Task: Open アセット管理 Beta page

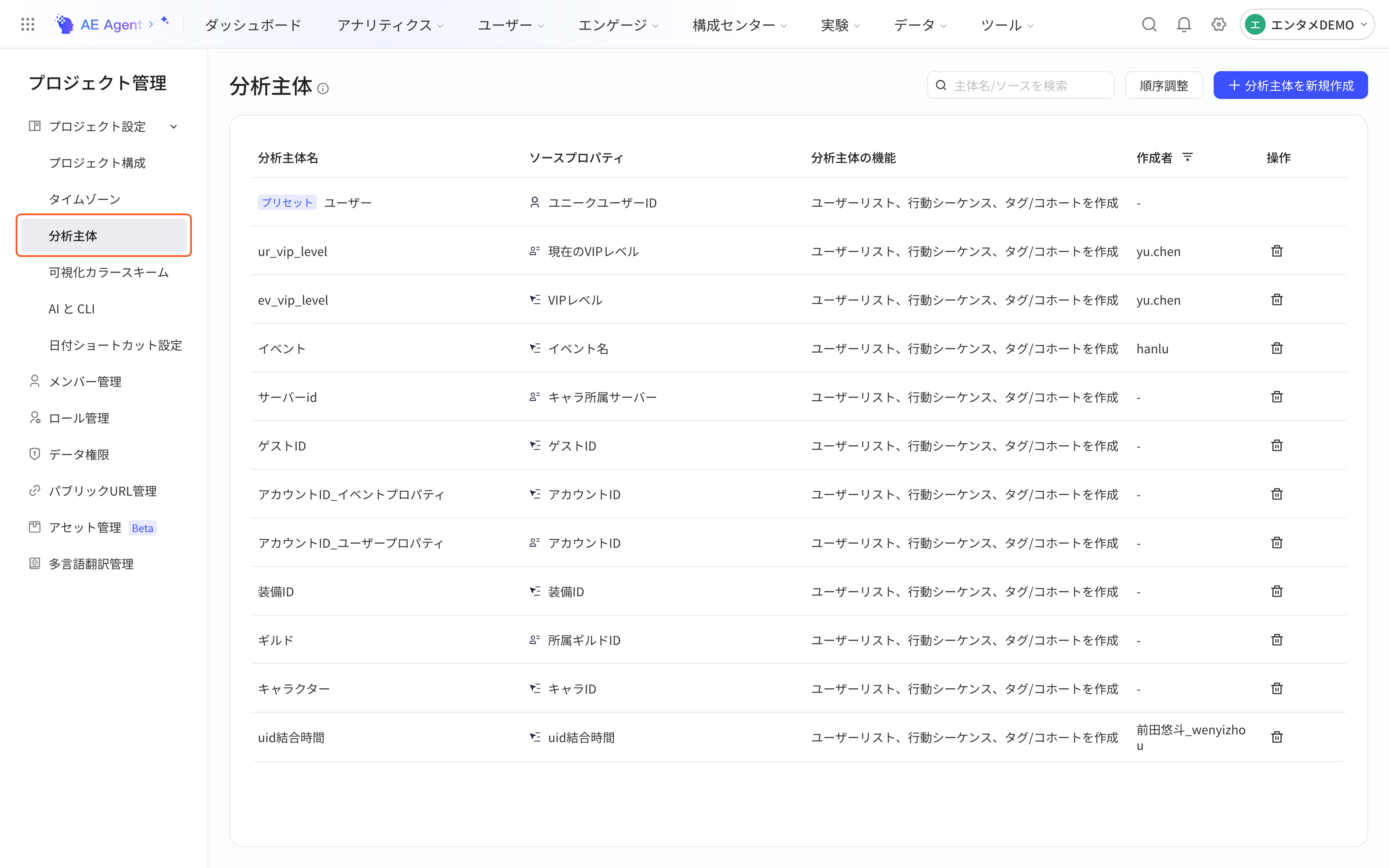Action: [92, 528]
